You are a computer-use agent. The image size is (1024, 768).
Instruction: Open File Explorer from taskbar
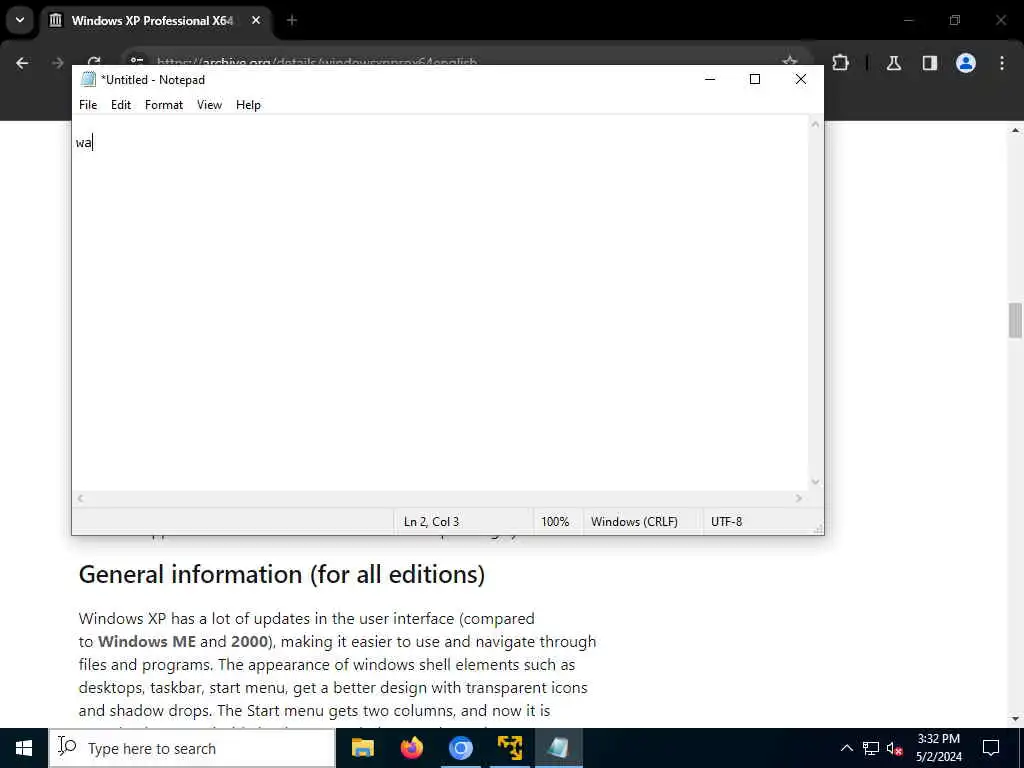(x=362, y=748)
